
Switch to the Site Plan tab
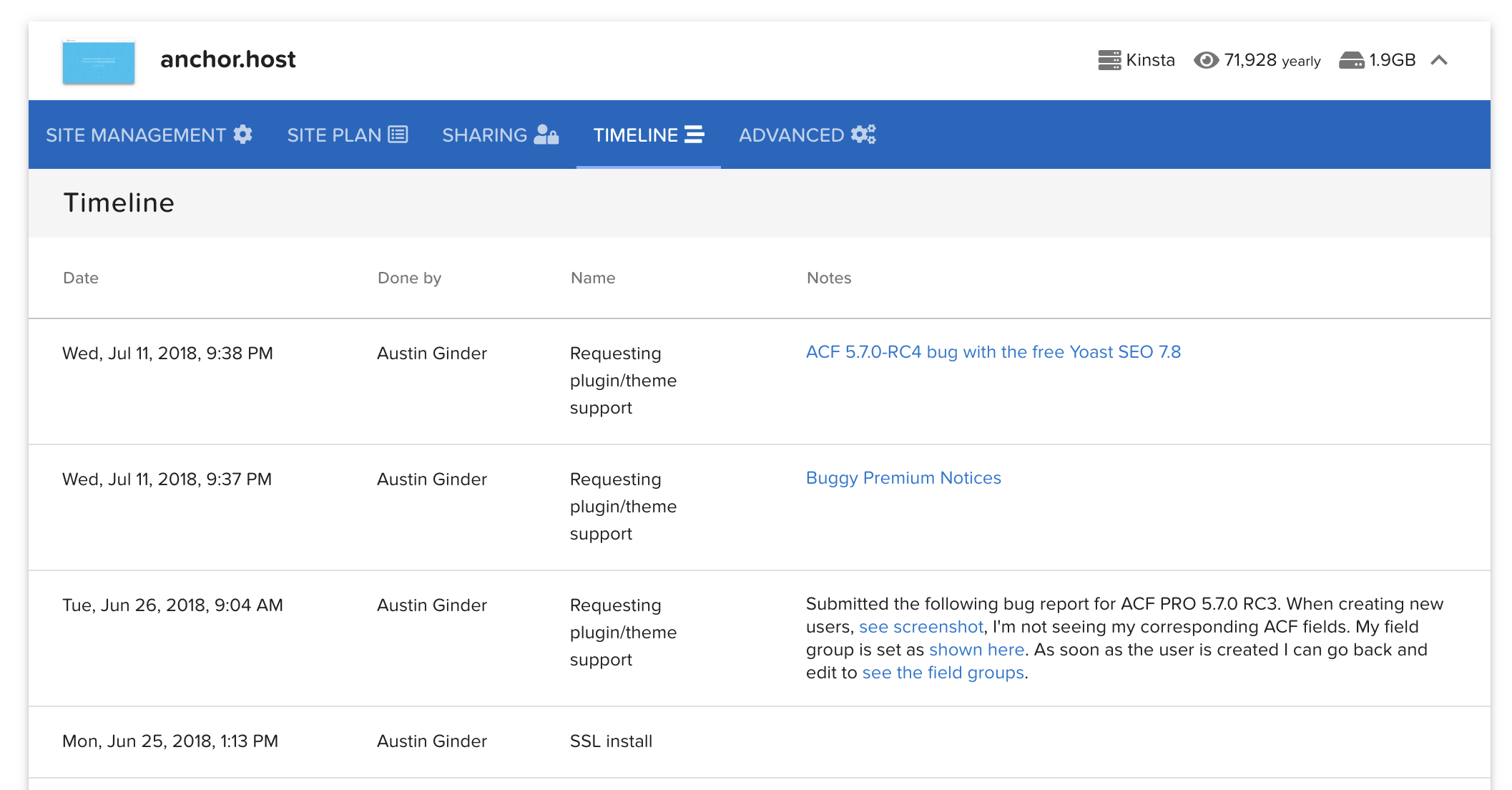pos(347,135)
